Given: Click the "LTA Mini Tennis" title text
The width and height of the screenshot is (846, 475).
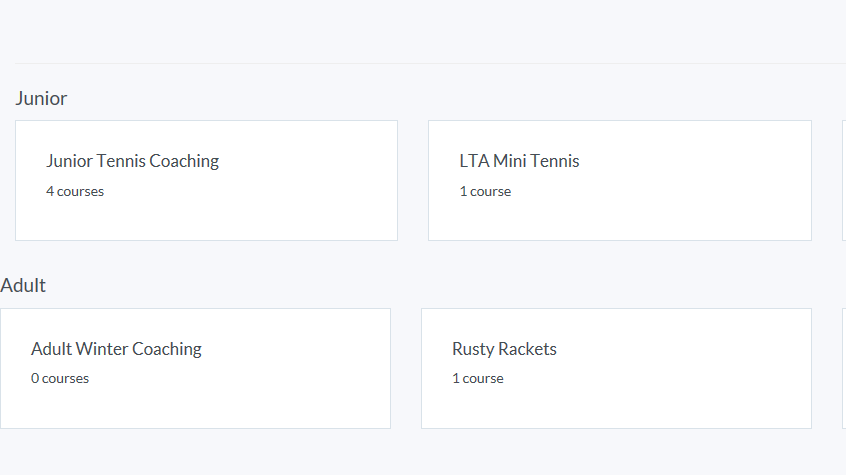Looking at the screenshot, I should pyautogui.click(x=519, y=161).
